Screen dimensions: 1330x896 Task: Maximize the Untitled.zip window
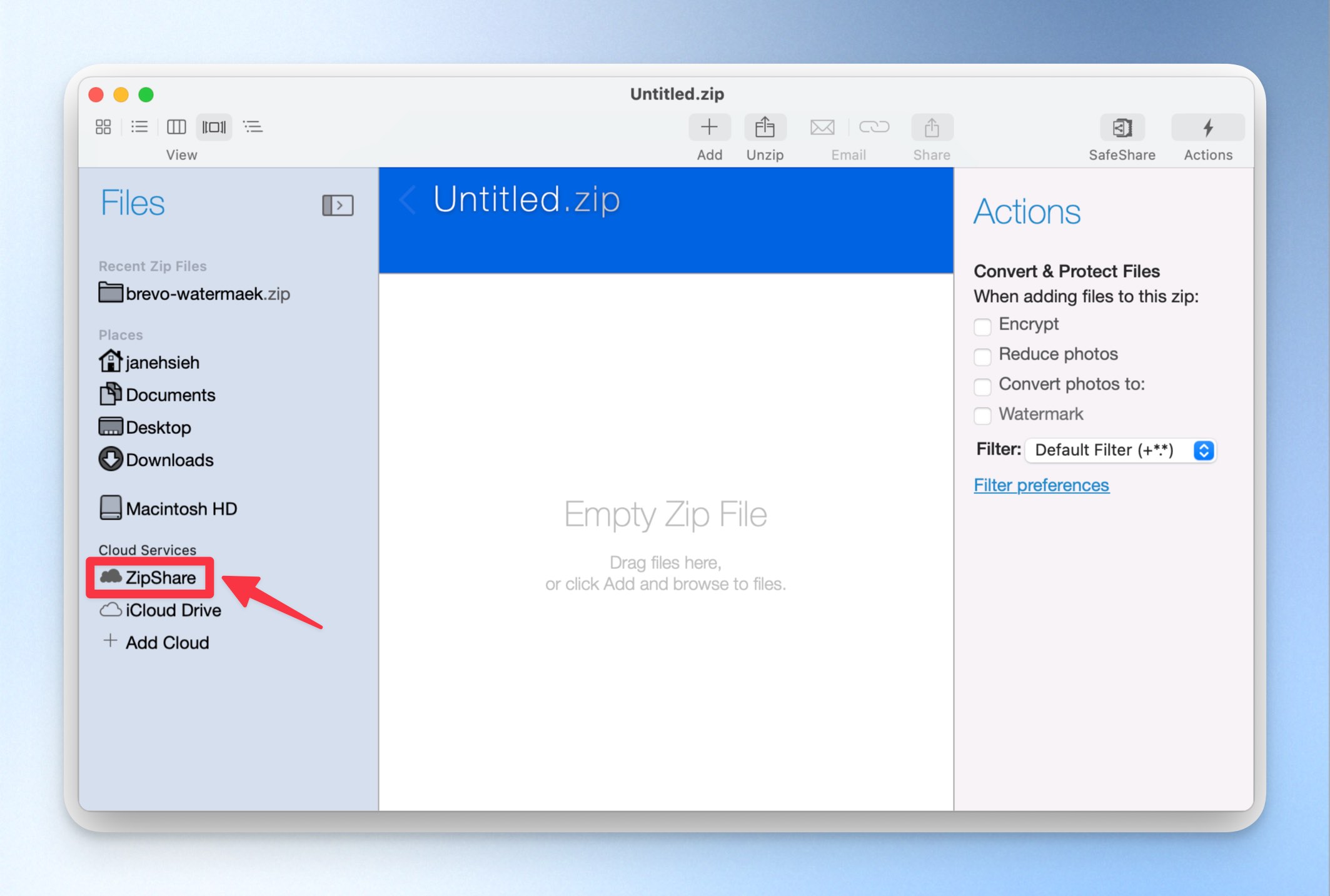point(146,94)
